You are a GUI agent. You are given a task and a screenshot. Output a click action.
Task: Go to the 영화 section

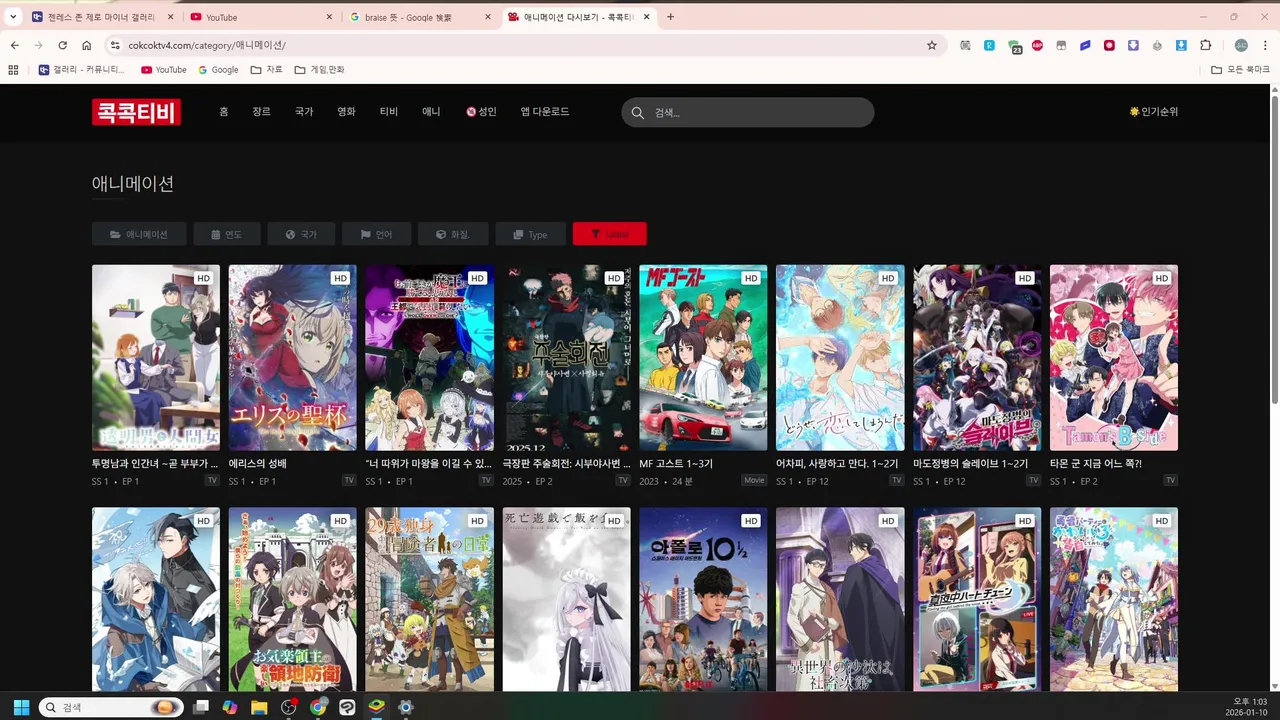(x=346, y=112)
